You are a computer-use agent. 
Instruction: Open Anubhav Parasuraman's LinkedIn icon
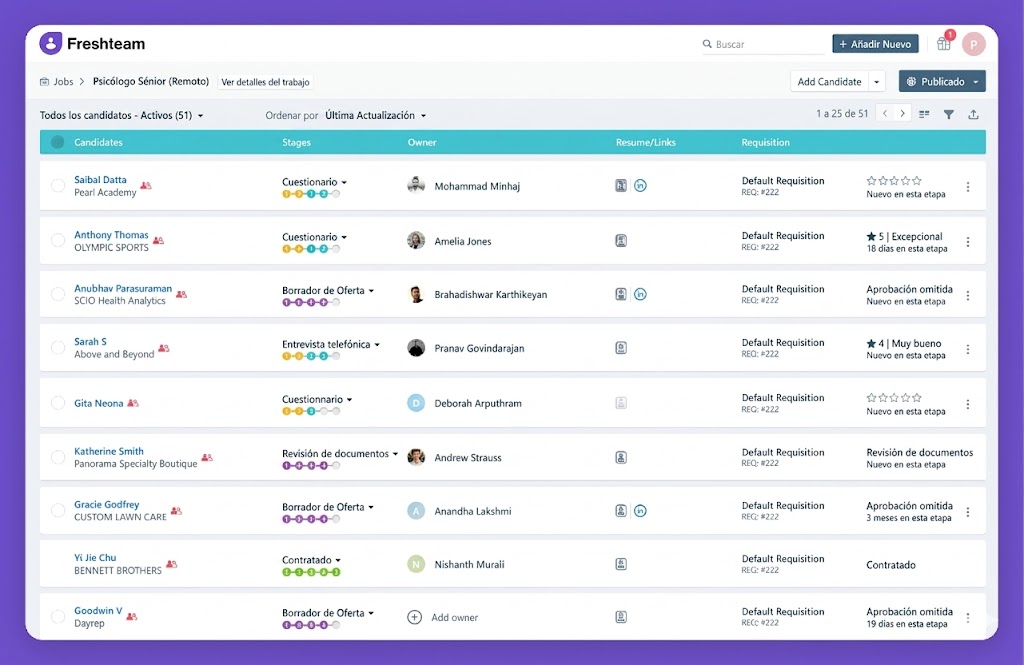coord(640,294)
